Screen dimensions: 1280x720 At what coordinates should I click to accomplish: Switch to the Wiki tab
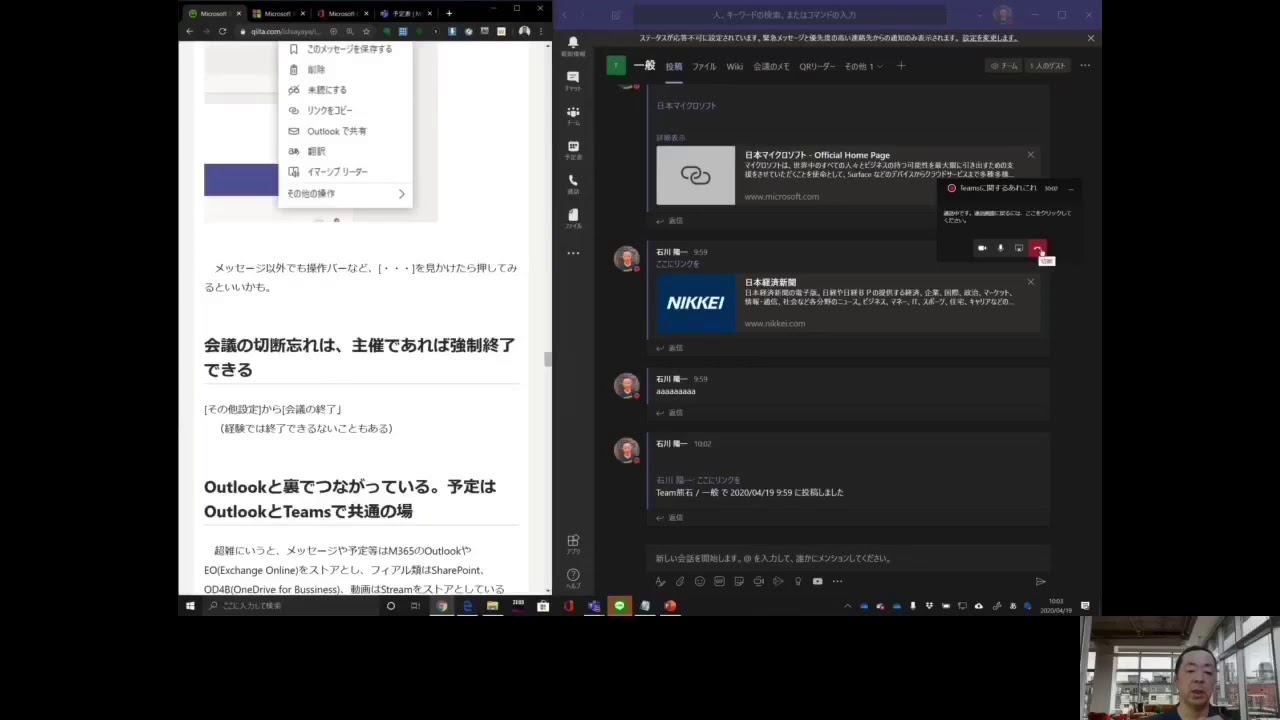735,66
